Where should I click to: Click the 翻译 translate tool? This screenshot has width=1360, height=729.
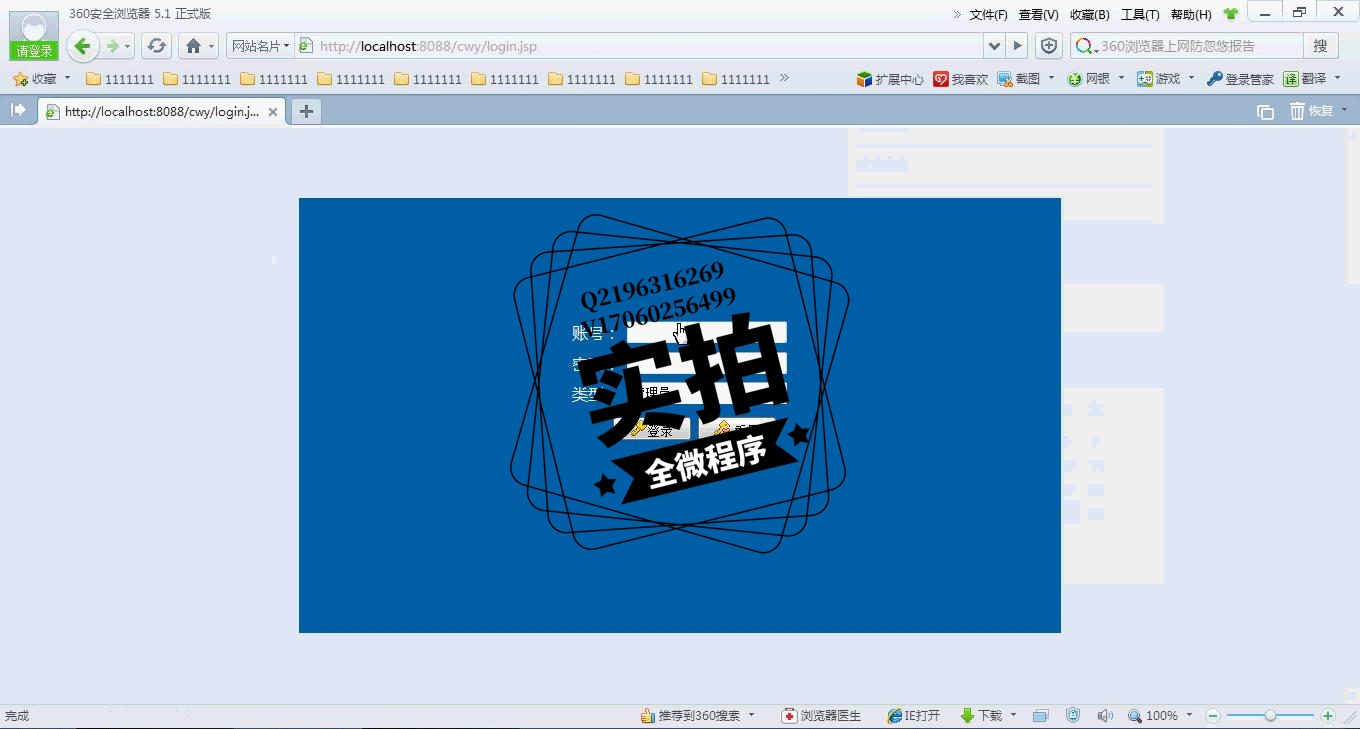click(x=1305, y=79)
